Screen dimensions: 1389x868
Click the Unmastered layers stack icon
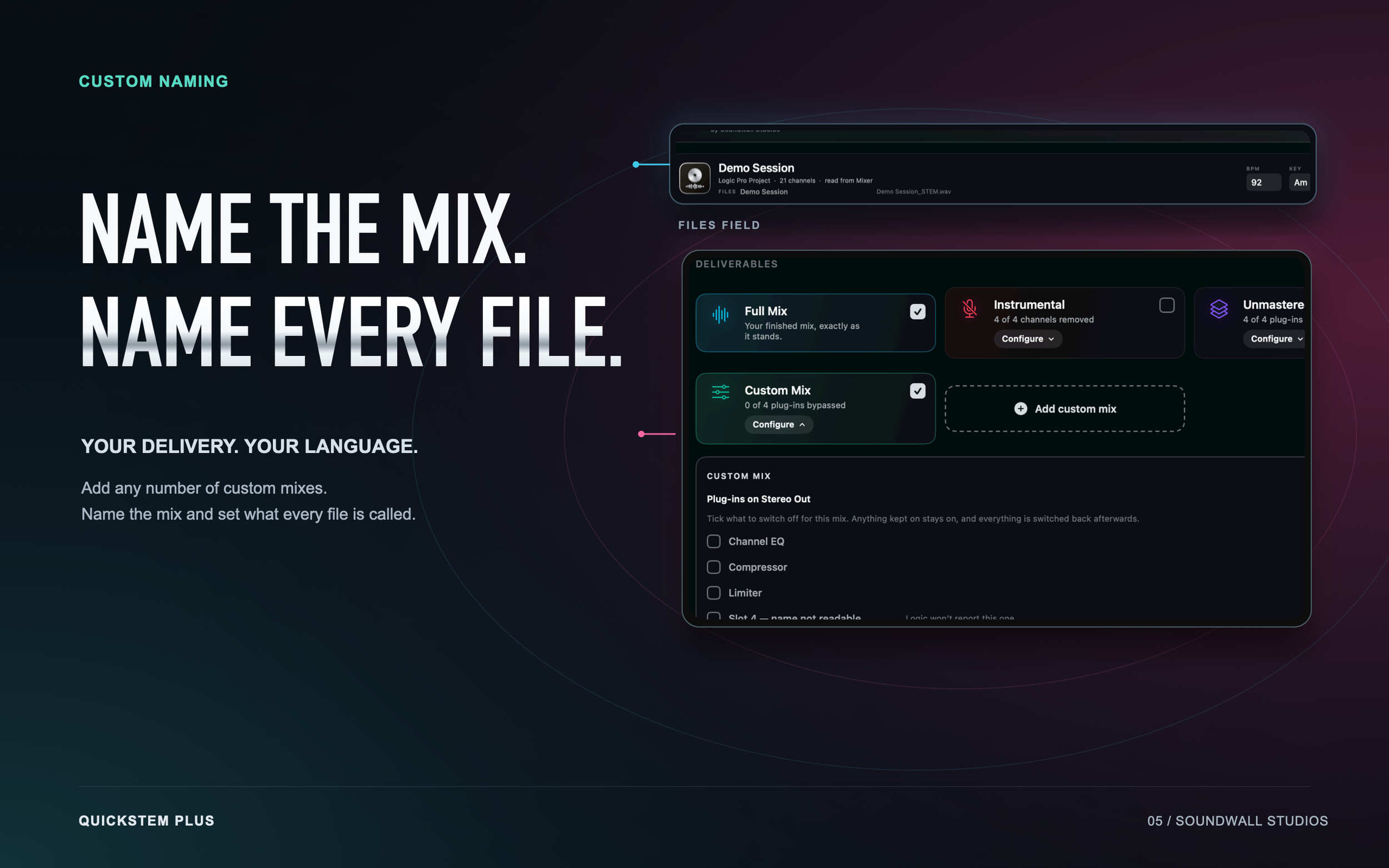pos(1218,309)
